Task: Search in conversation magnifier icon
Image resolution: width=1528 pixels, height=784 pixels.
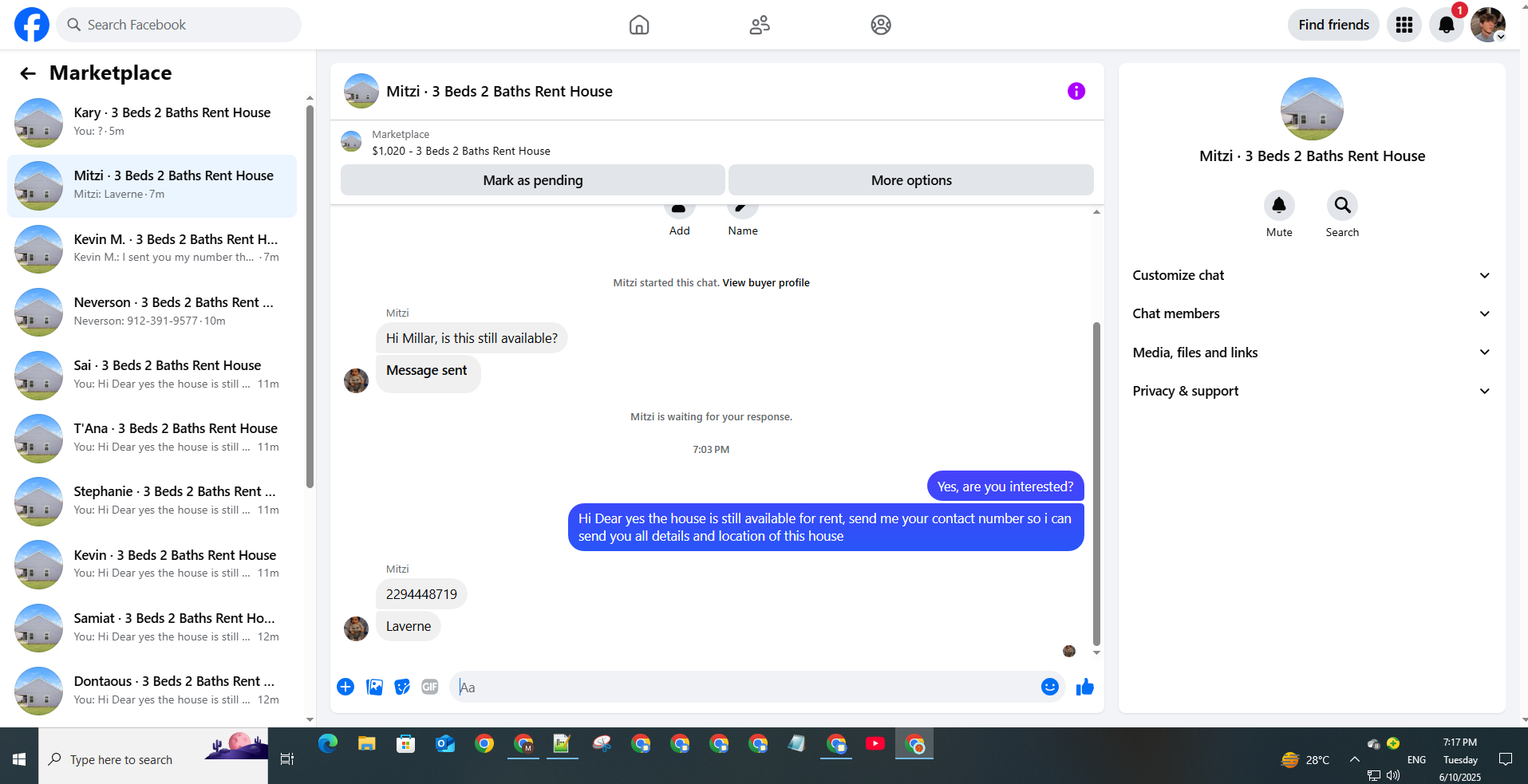Action: coord(1342,205)
